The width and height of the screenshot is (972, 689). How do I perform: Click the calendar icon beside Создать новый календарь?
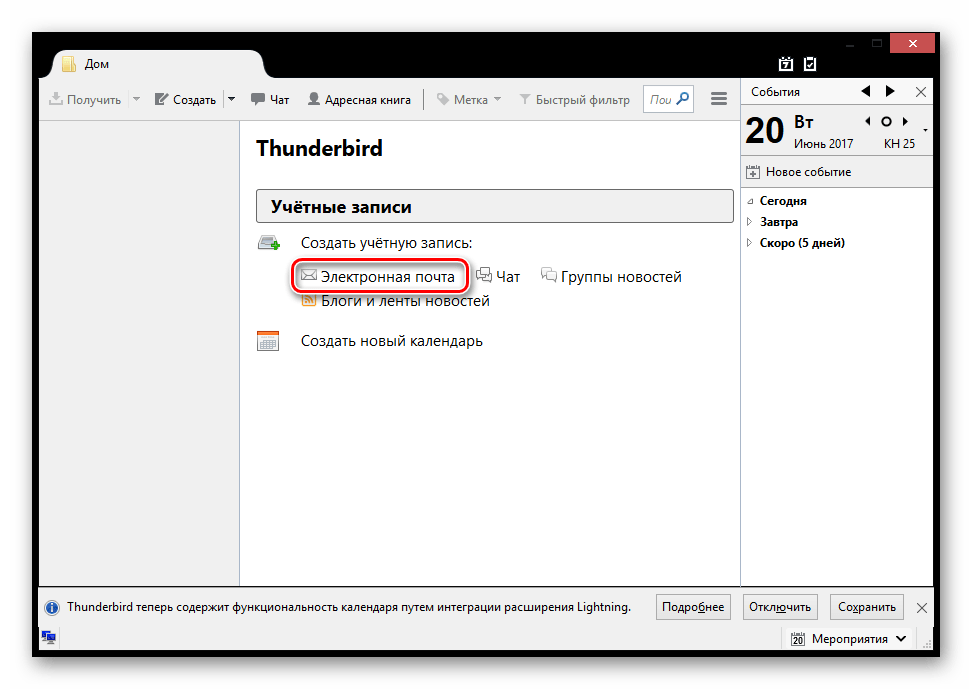[x=268, y=341]
